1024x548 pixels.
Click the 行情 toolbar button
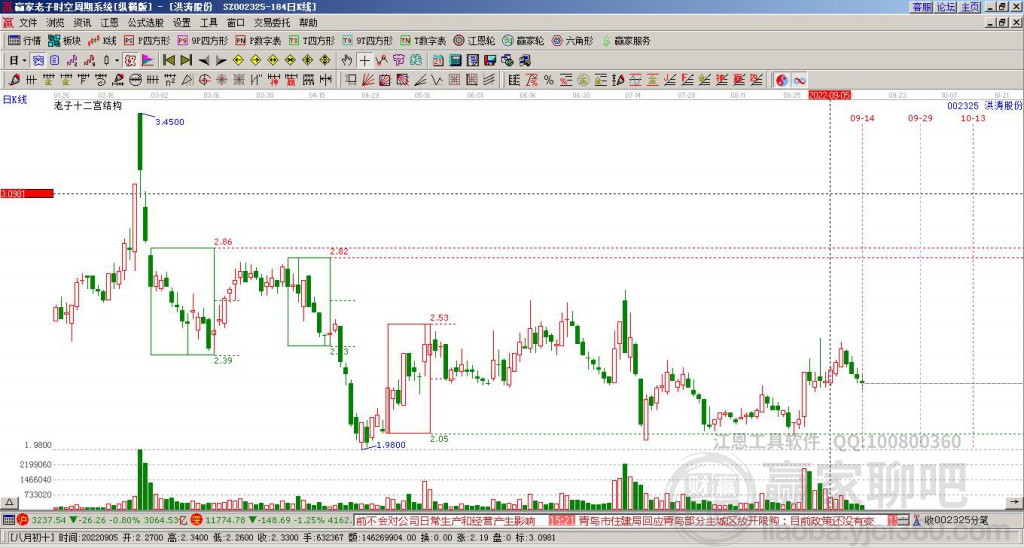25,40
